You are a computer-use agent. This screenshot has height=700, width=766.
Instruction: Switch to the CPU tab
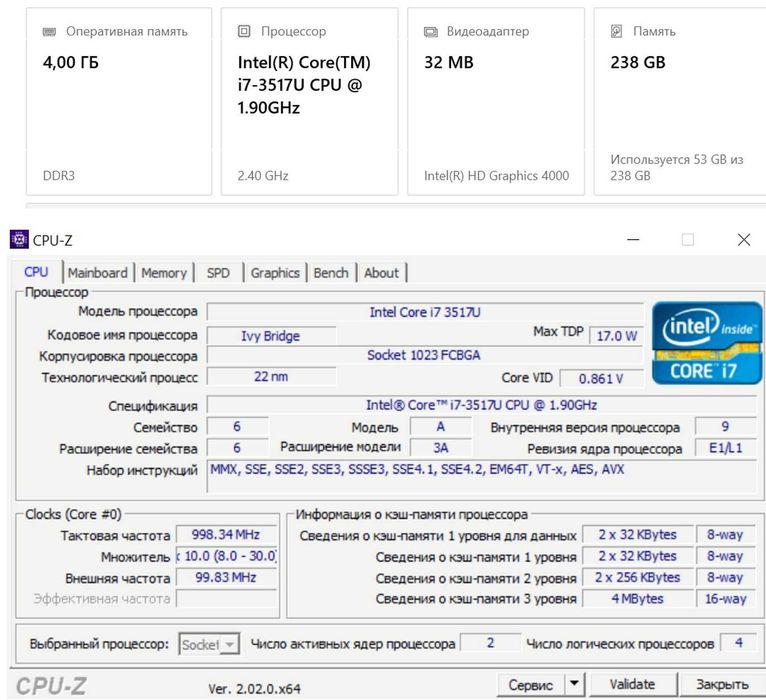pyautogui.click(x=36, y=272)
